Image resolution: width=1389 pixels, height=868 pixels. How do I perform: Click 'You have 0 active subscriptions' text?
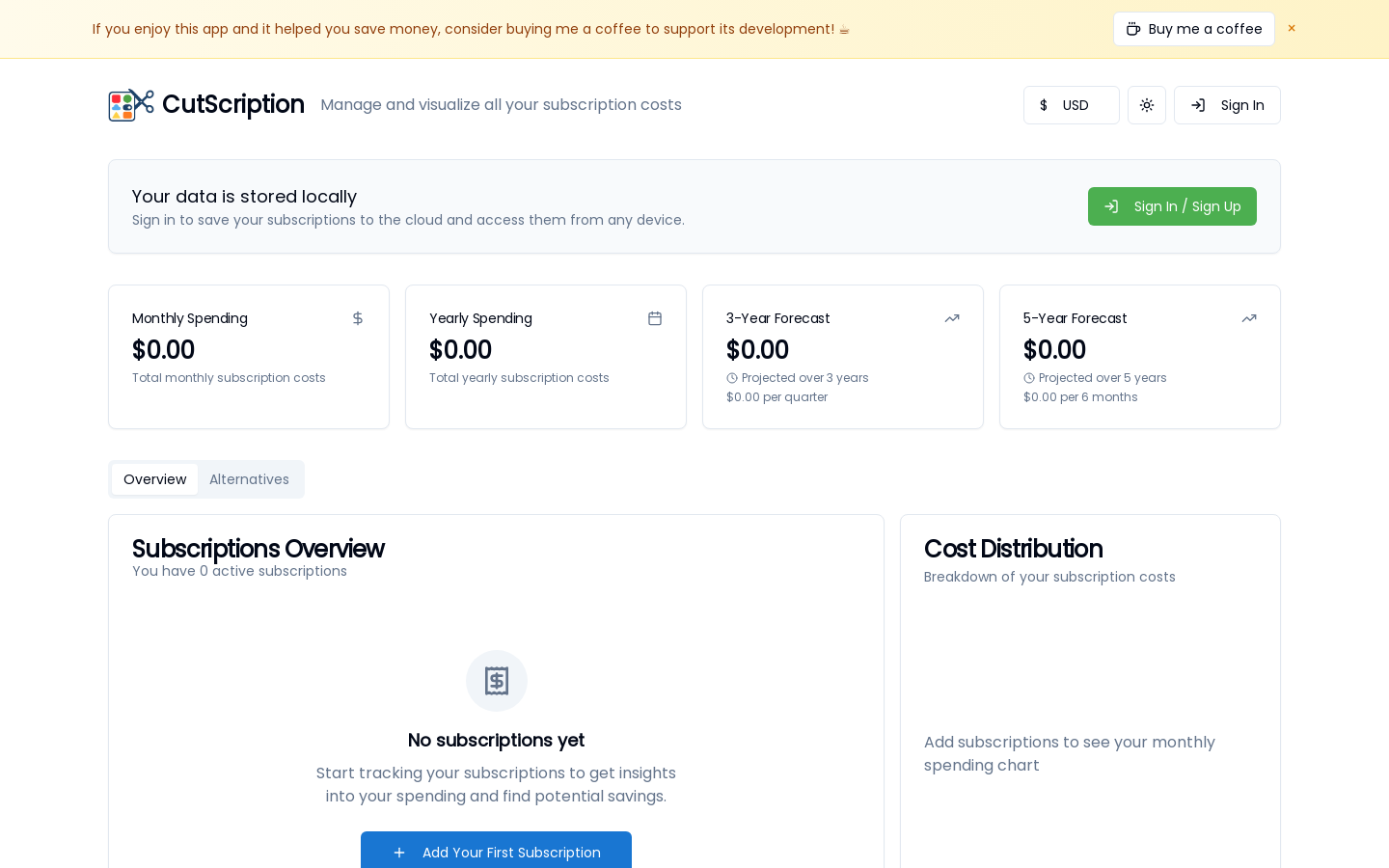239,571
